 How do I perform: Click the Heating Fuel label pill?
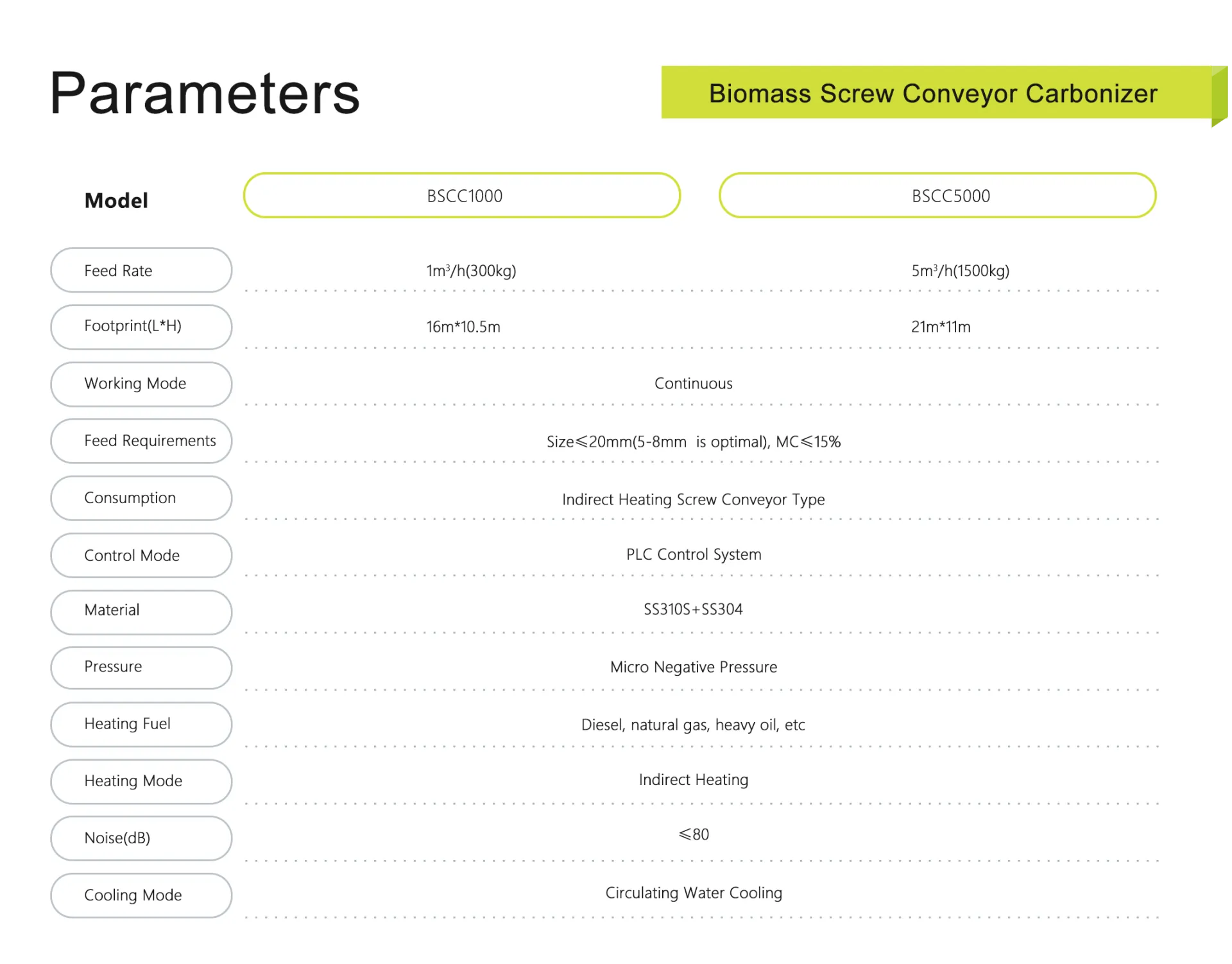pyautogui.click(x=141, y=724)
